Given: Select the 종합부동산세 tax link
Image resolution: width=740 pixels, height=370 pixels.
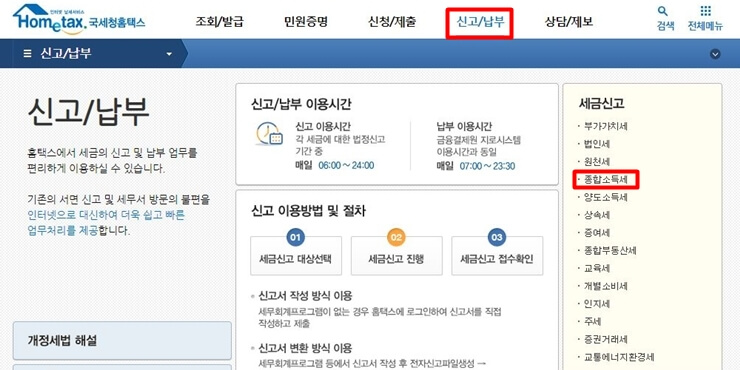Looking at the screenshot, I should point(610,251).
